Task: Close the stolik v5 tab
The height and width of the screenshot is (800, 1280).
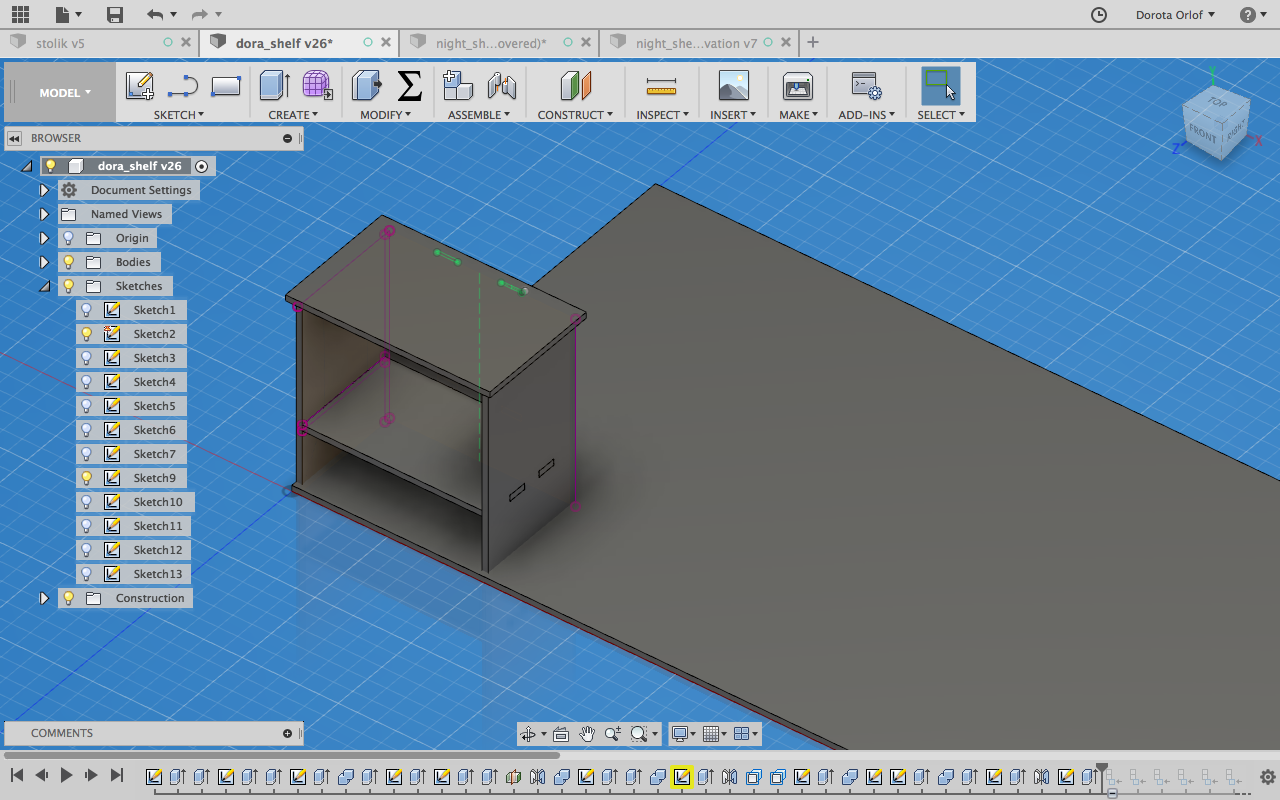Action: click(x=186, y=42)
